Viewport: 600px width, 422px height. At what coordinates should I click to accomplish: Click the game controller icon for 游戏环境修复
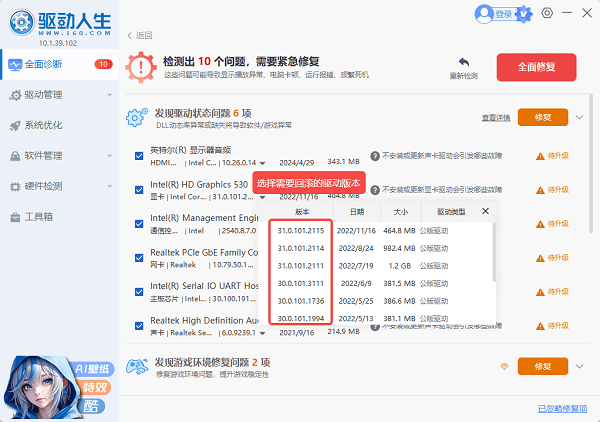137,367
